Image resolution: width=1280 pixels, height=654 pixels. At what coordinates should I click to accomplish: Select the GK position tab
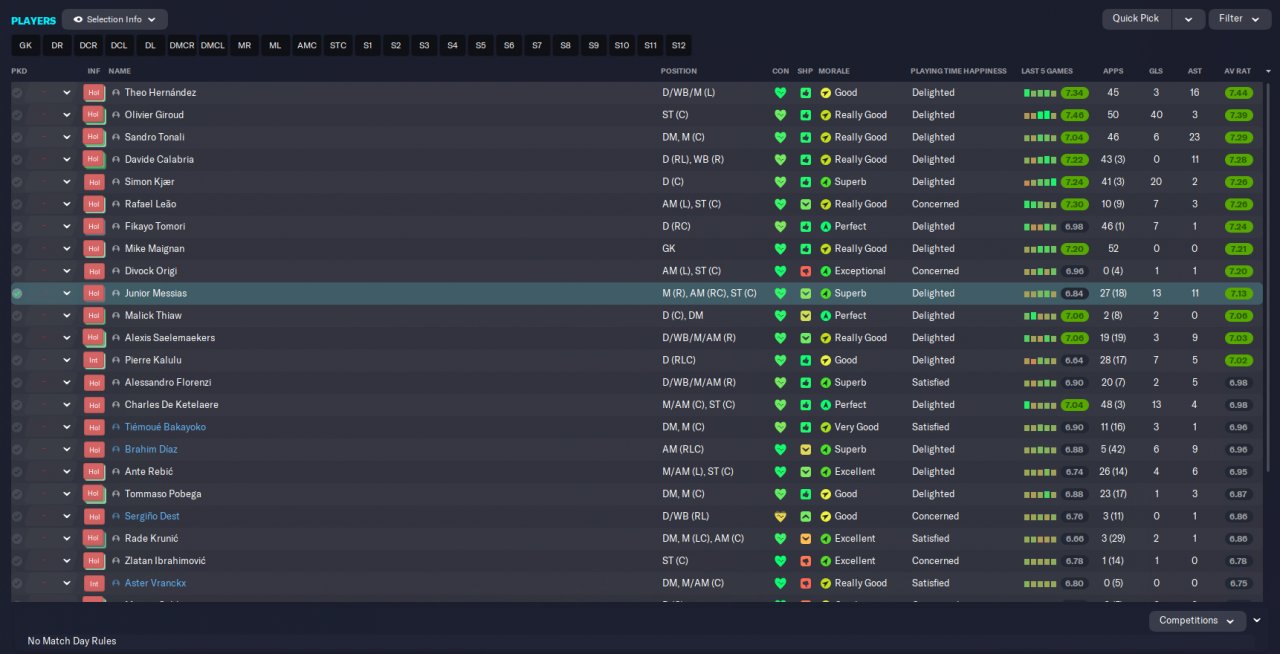coord(26,45)
